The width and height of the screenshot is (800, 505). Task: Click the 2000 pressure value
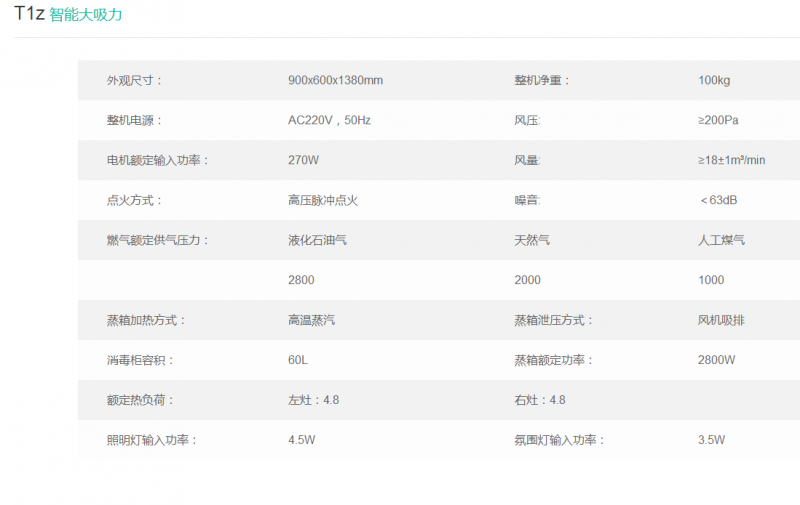click(x=527, y=280)
